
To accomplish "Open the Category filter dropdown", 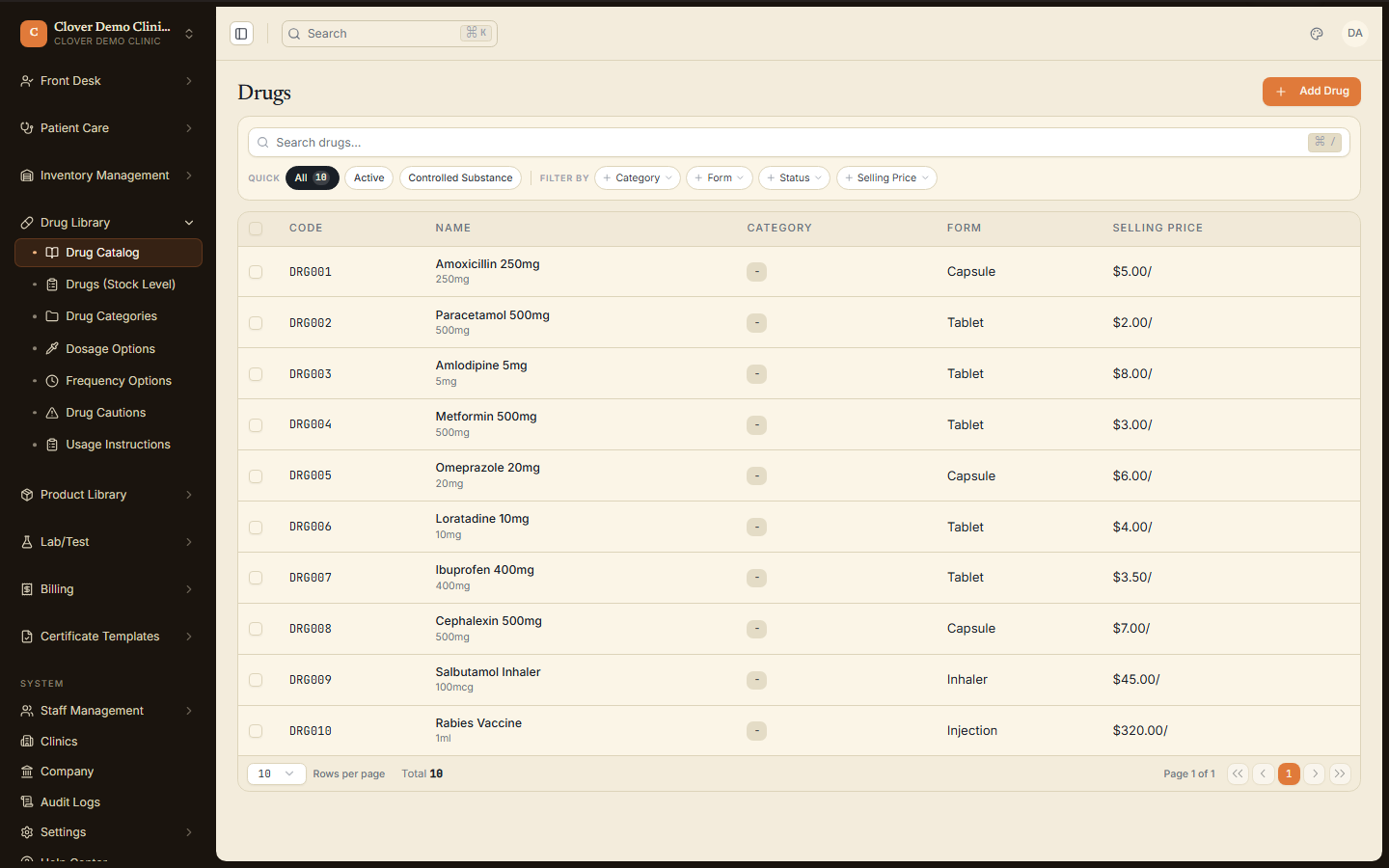I will pos(638,178).
